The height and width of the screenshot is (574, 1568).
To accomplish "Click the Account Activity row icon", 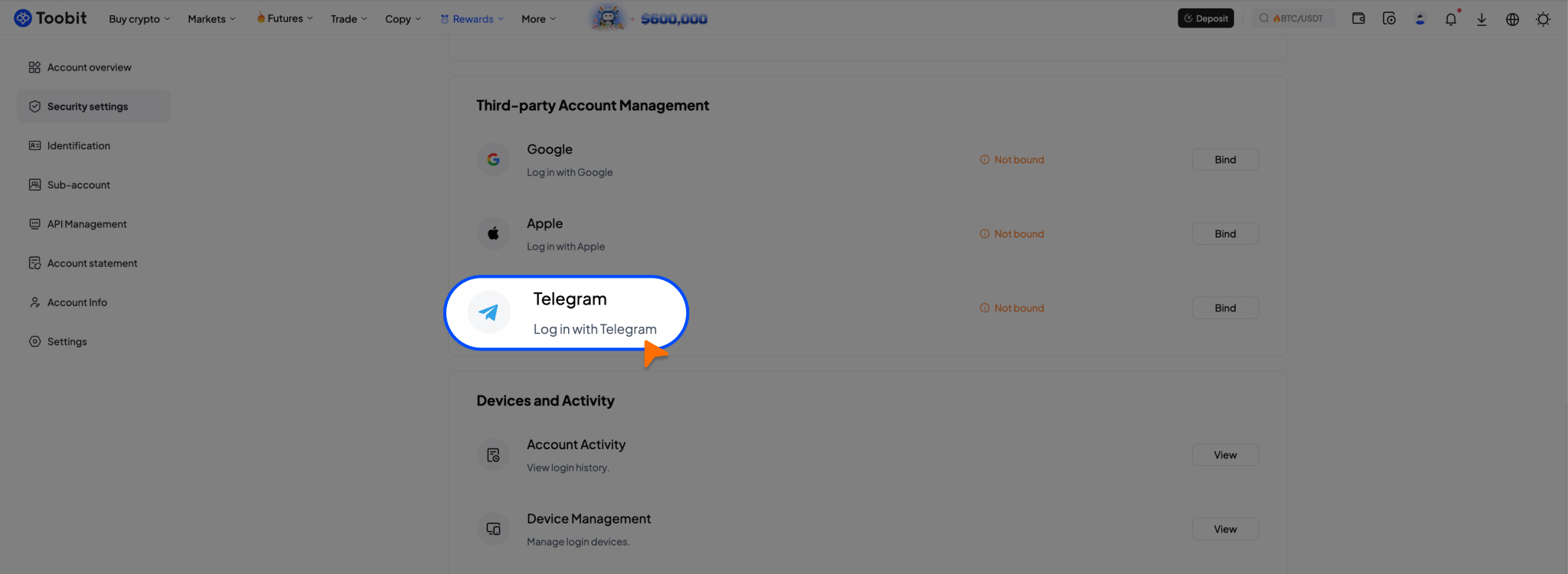I will pyautogui.click(x=493, y=455).
